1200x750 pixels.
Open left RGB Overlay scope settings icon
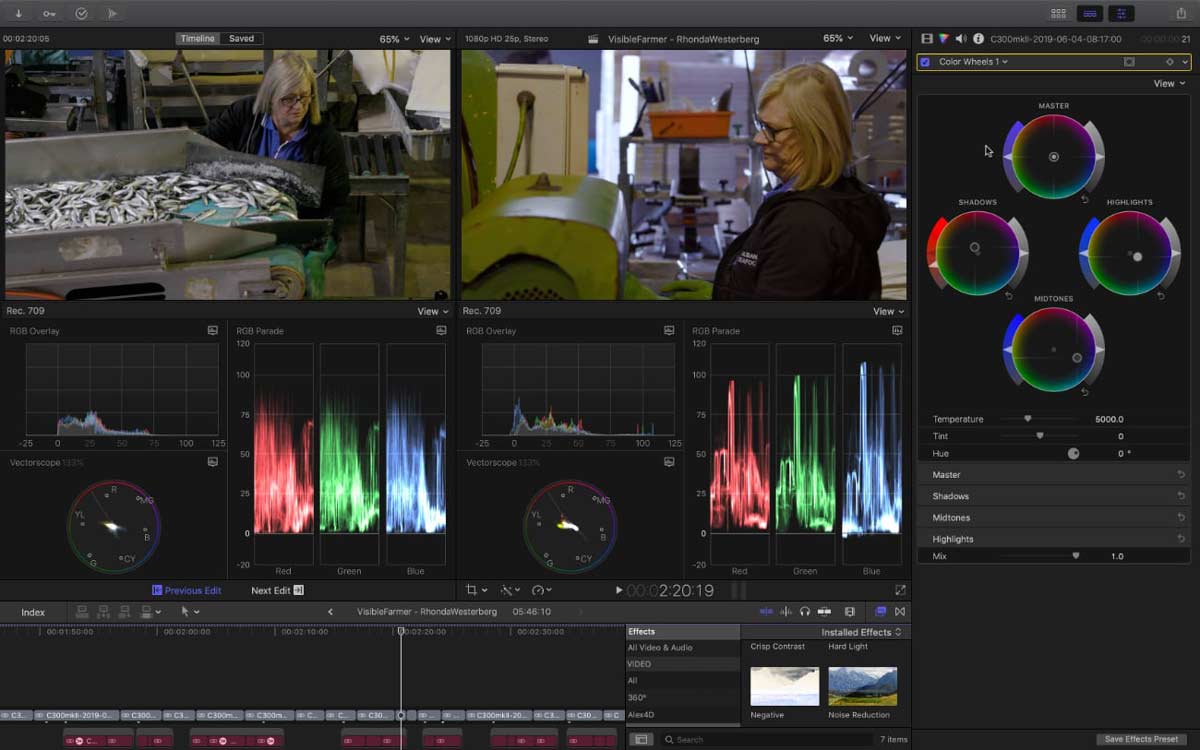213,330
